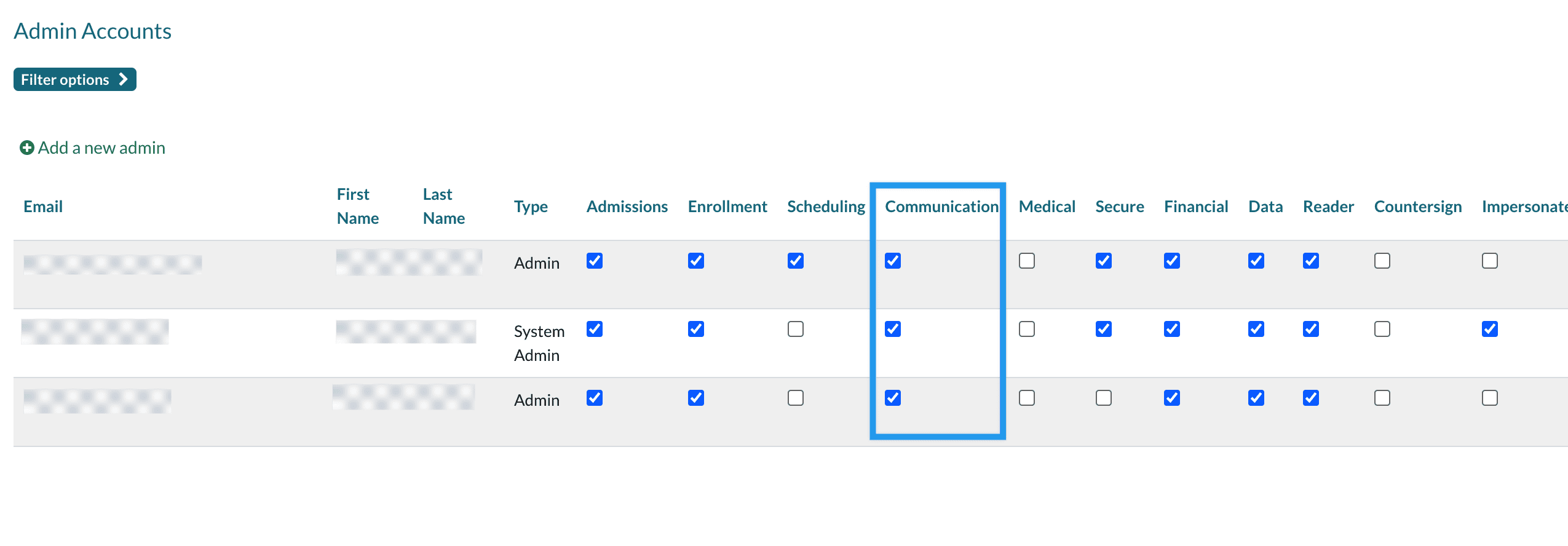Check Impersonate for the last Admin row
This screenshot has width=1568, height=546.
click(x=1489, y=398)
